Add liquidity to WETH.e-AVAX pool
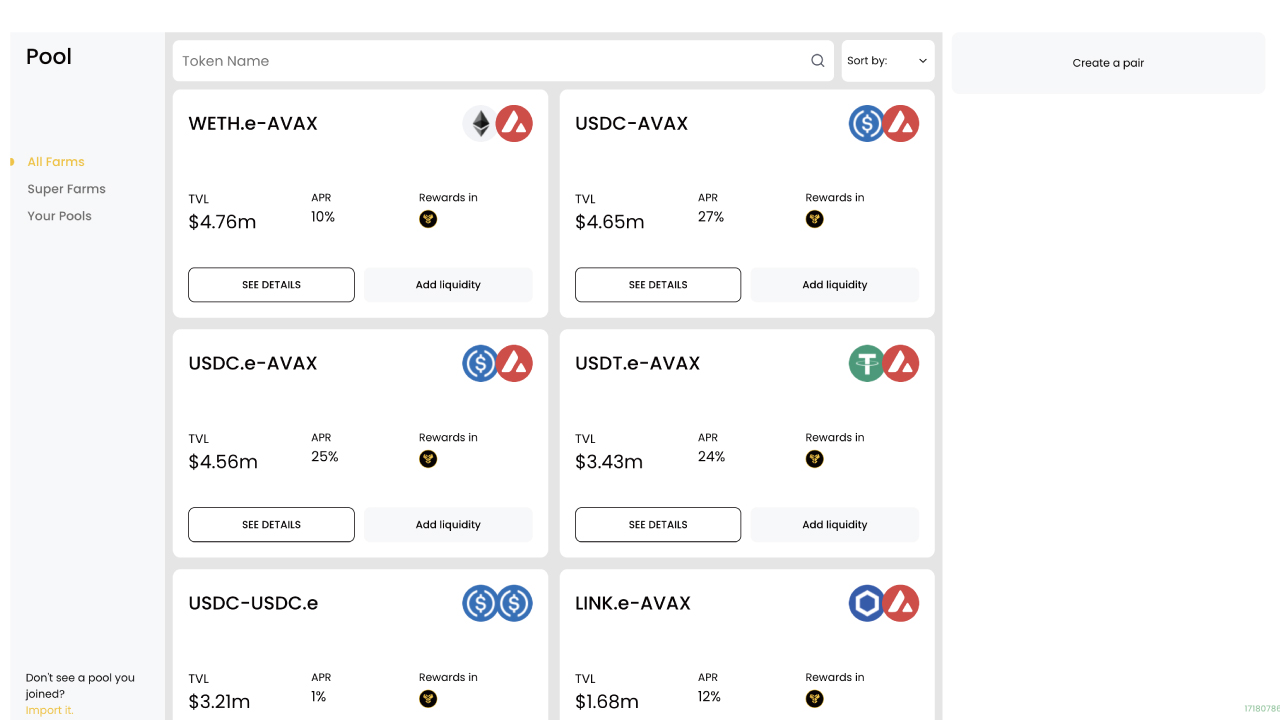Viewport: 1280px width, 720px height. pos(448,284)
